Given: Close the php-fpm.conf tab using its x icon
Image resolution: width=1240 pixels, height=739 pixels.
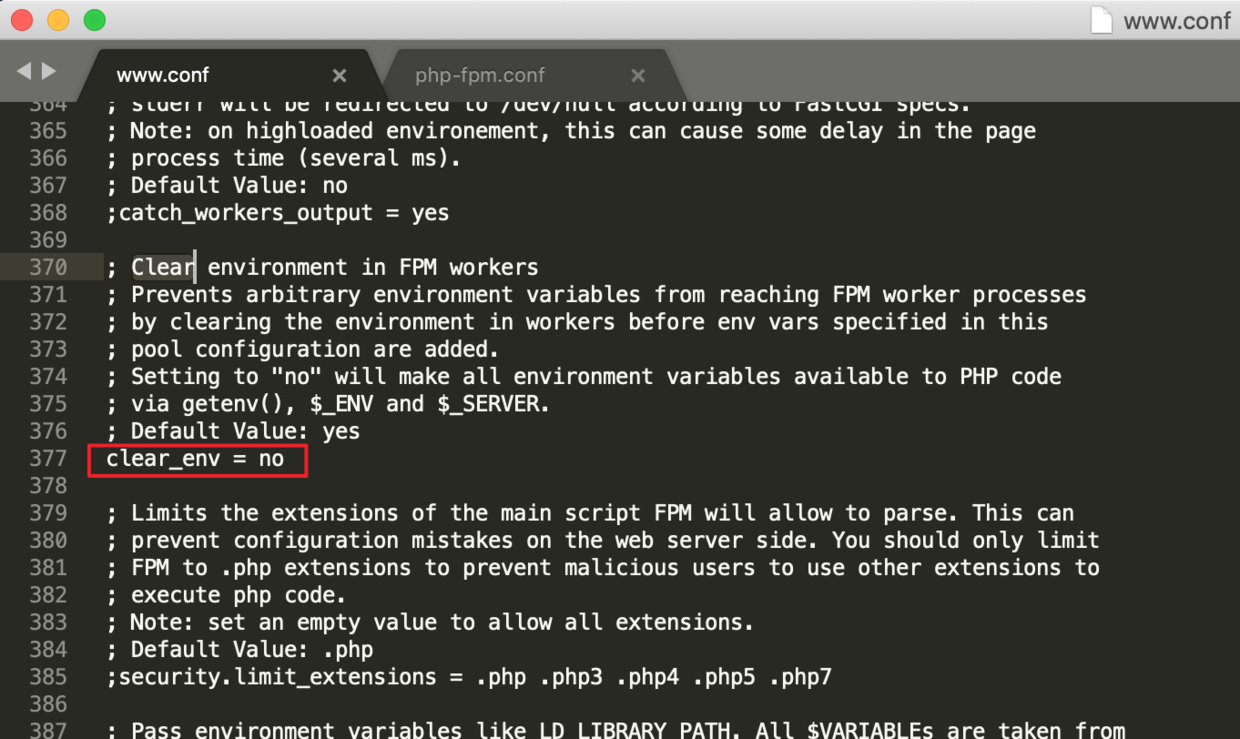Looking at the screenshot, I should click(638, 75).
